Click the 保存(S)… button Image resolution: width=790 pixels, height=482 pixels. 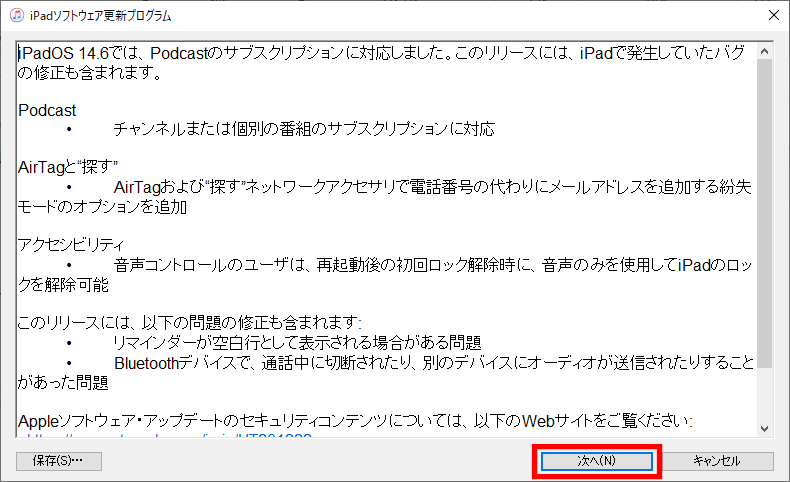tap(58, 461)
